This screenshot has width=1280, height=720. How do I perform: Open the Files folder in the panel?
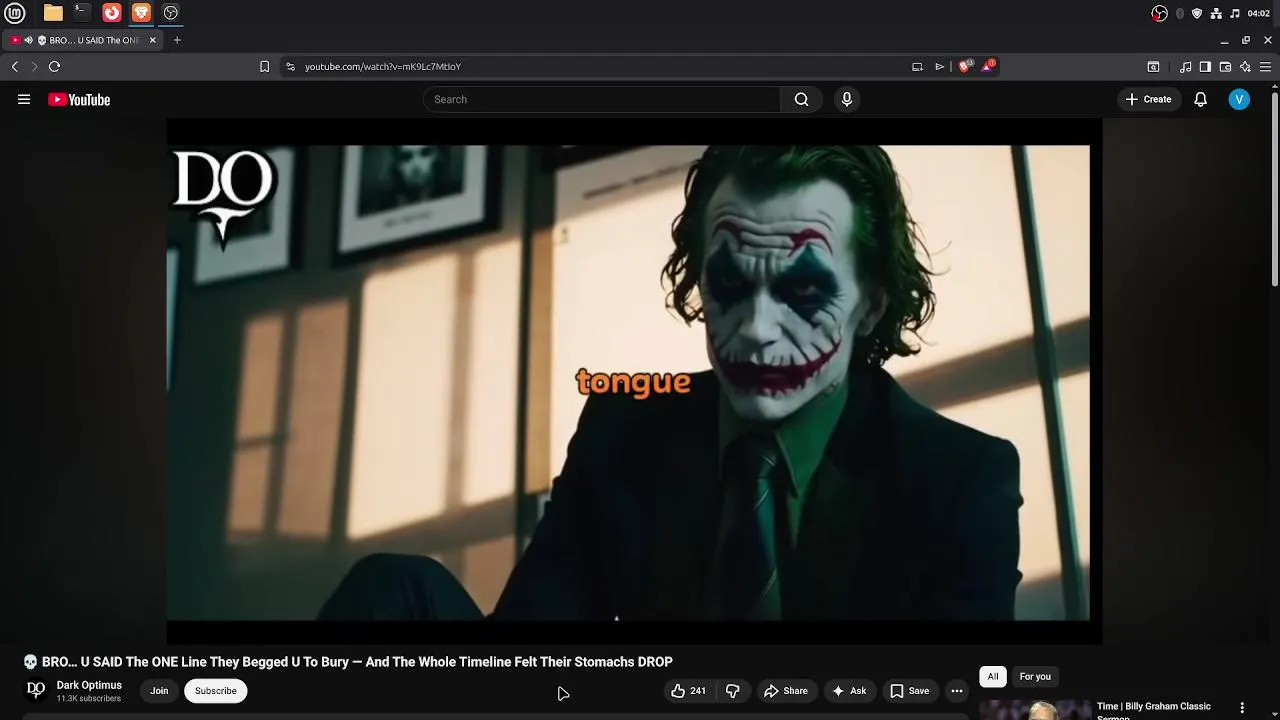[53, 13]
